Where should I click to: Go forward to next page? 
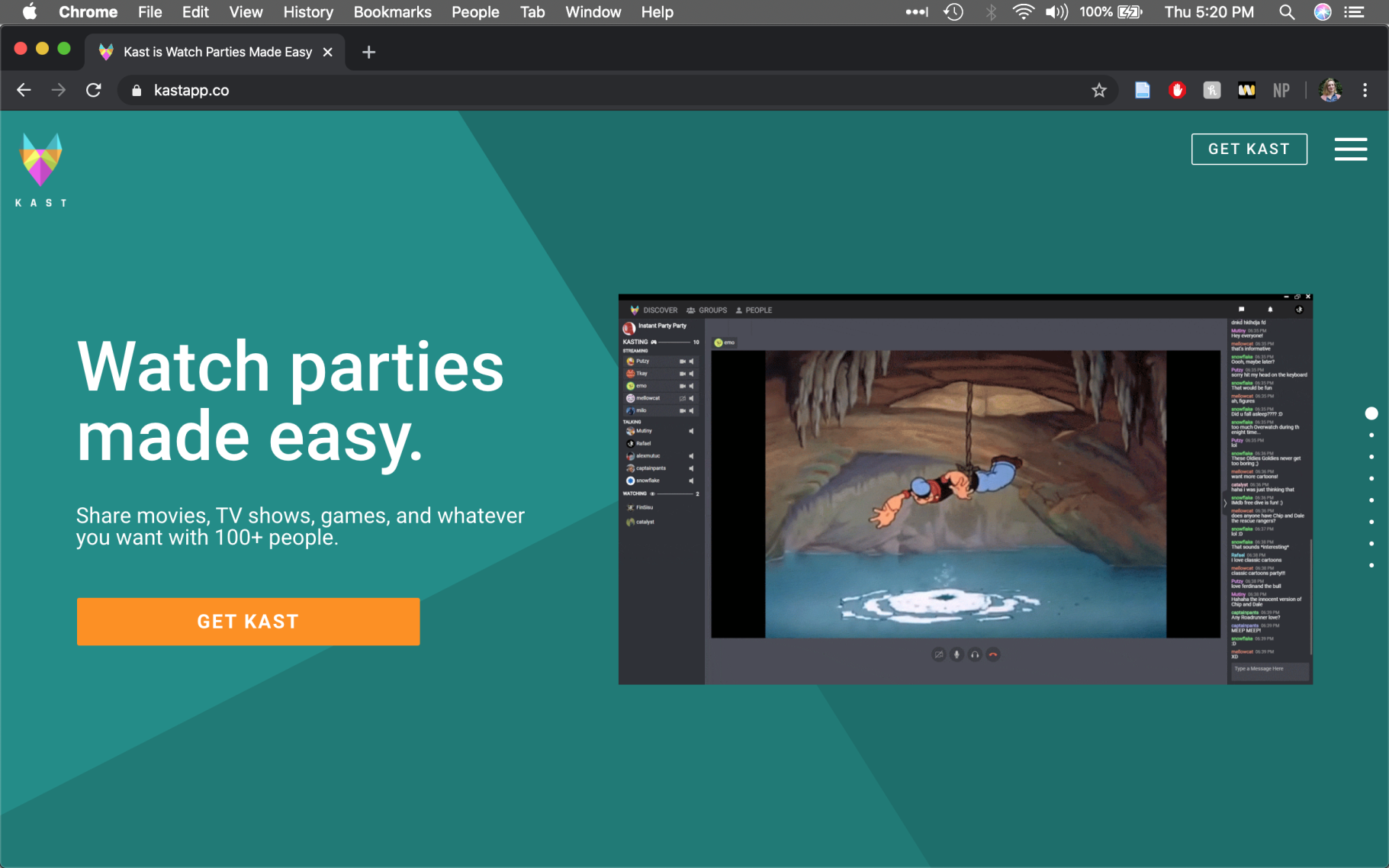(x=59, y=90)
